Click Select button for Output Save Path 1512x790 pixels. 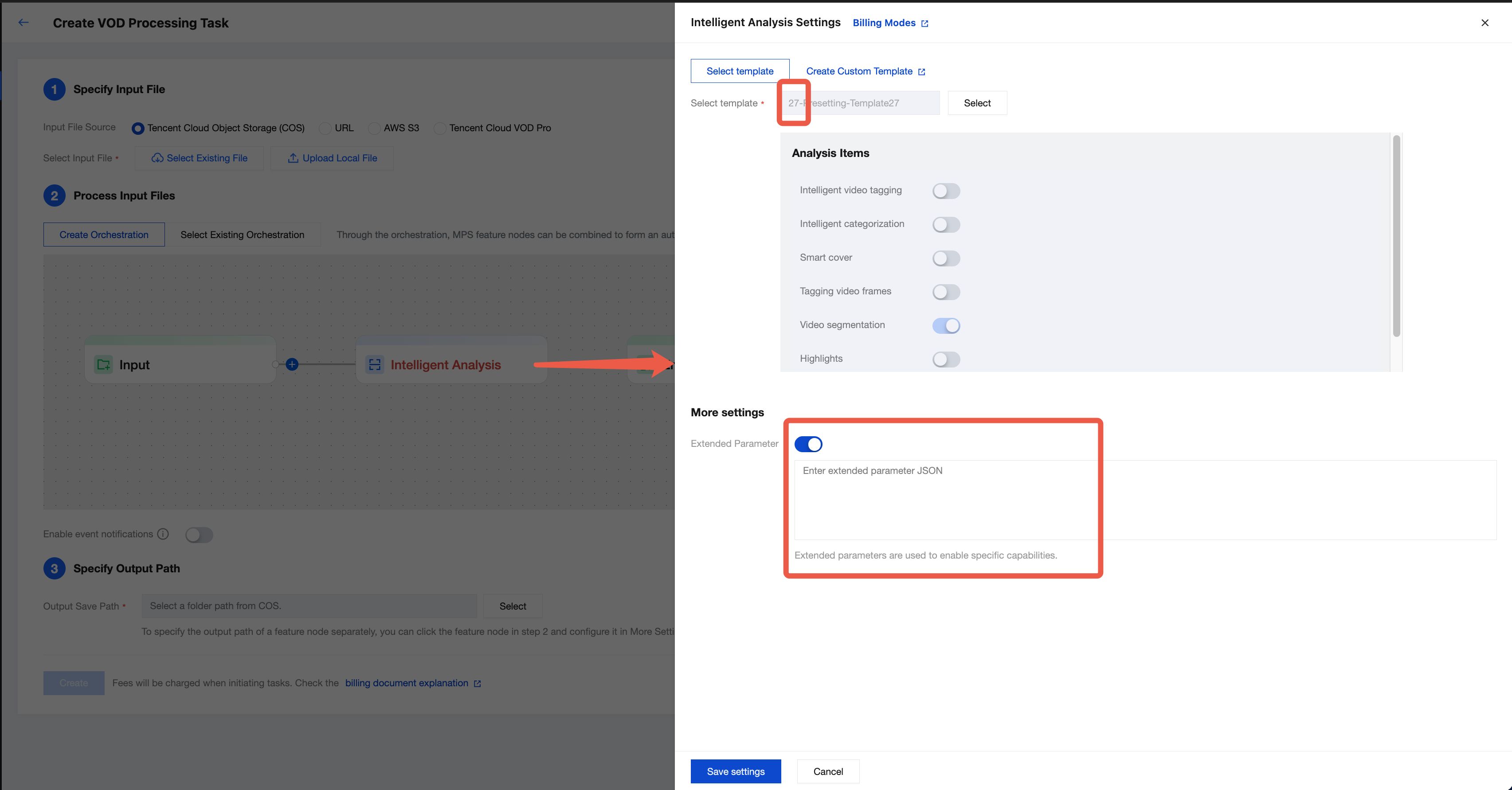tap(513, 606)
